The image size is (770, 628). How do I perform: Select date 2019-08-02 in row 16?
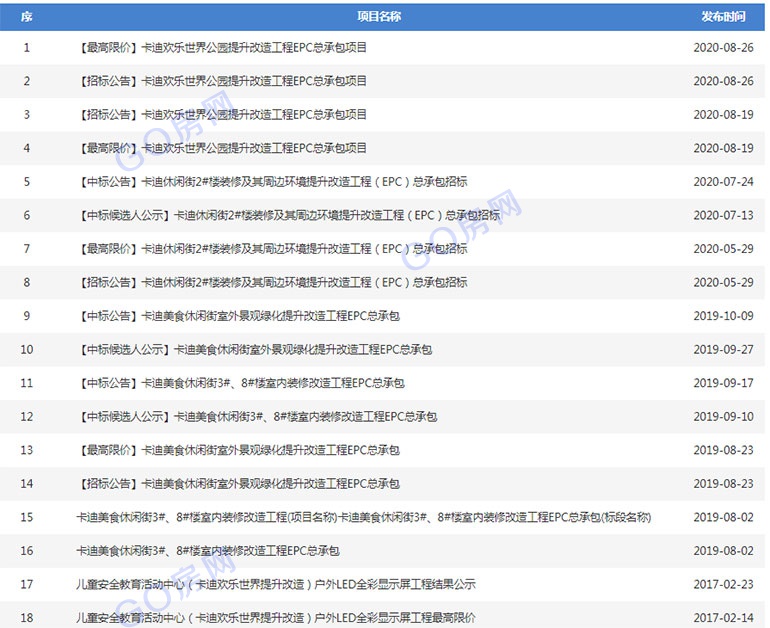(x=723, y=550)
